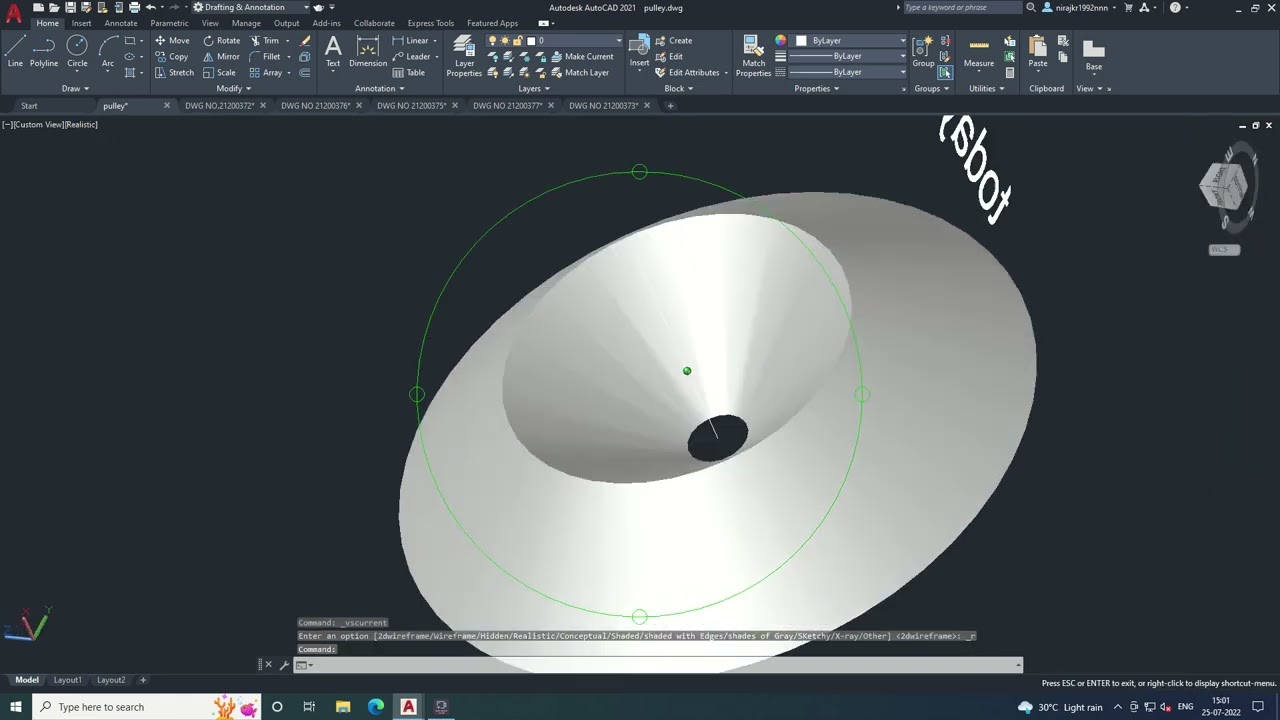
Task: Click Create block button
Action: coord(673,41)
